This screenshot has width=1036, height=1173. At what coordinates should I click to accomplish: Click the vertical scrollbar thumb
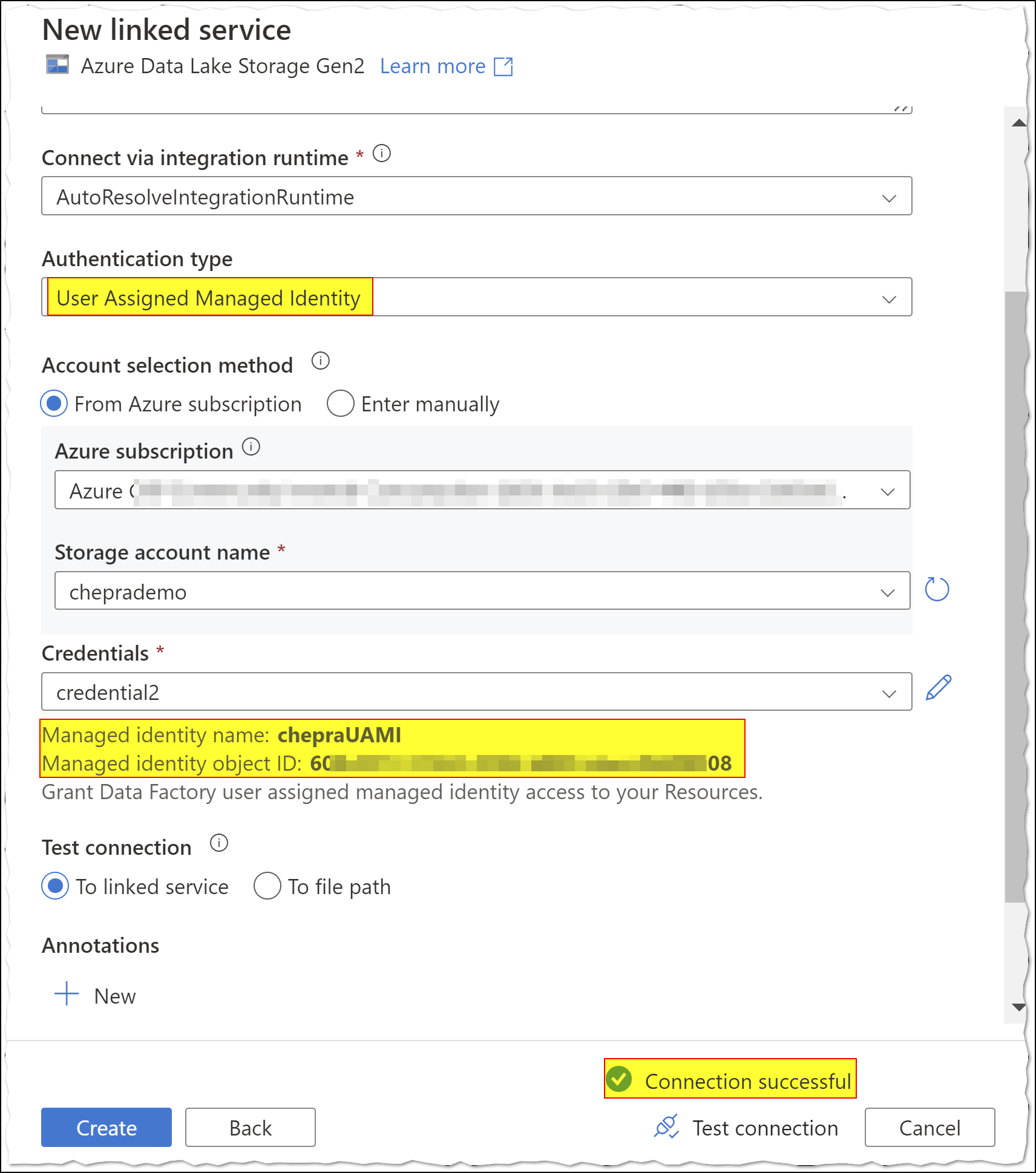coord(1016,597)
